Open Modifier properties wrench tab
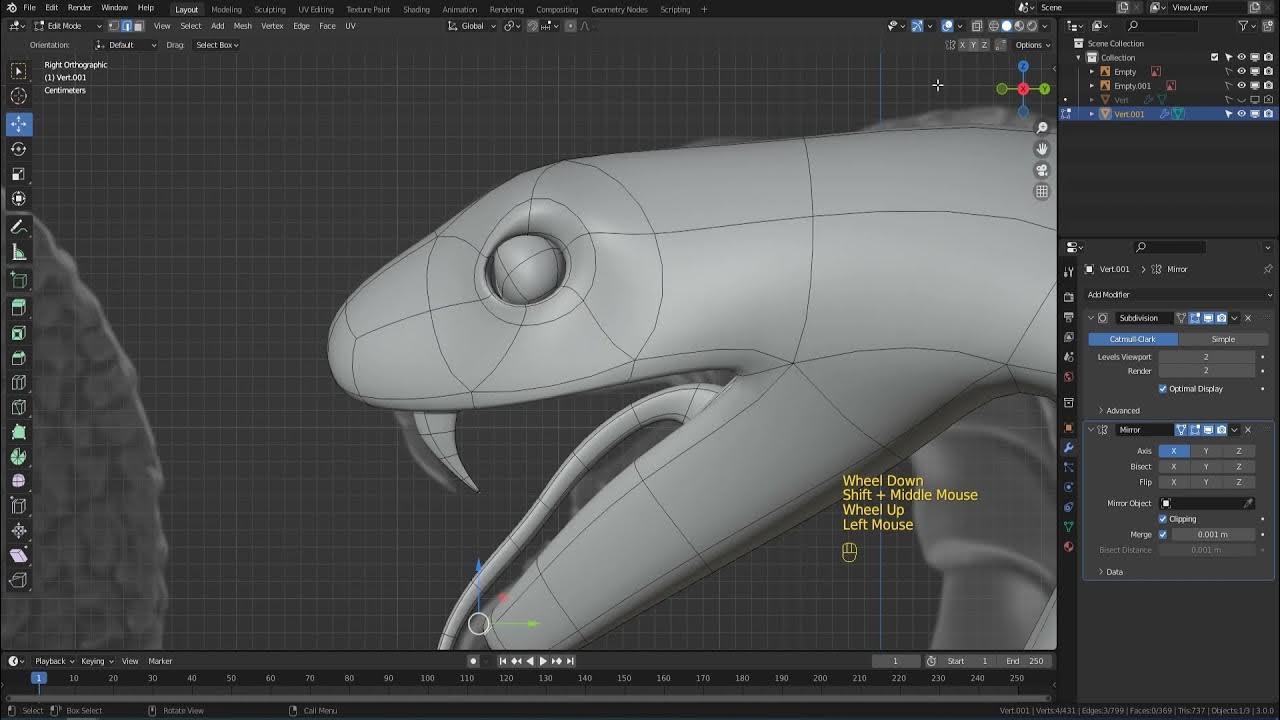 pyautogui.click(x=1068, y=447)
